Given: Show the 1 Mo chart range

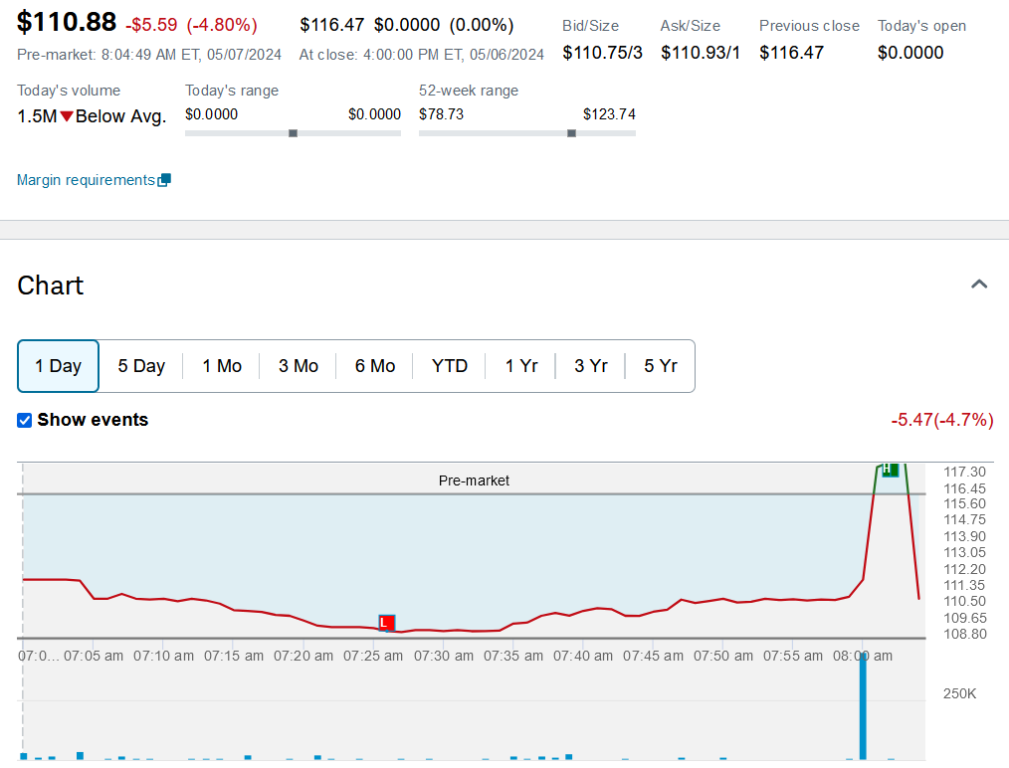Looking at the screenshot, I should [x=222, y=366].
